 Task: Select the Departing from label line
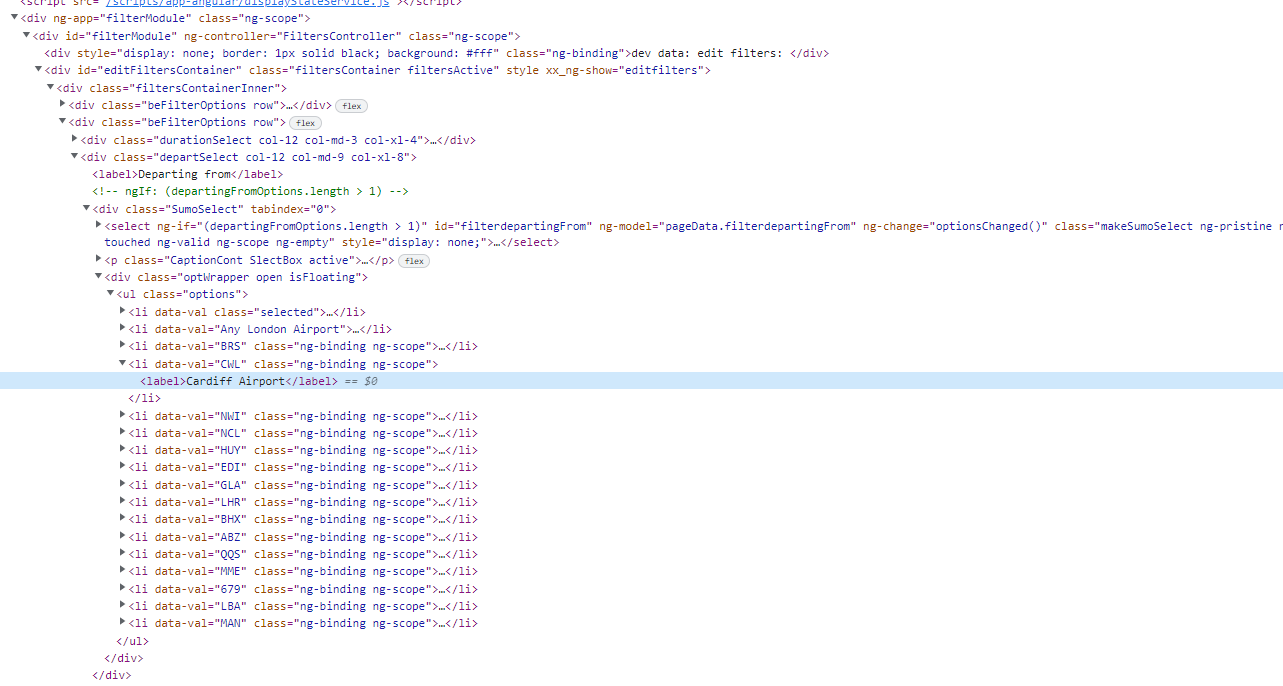point(187,174)
